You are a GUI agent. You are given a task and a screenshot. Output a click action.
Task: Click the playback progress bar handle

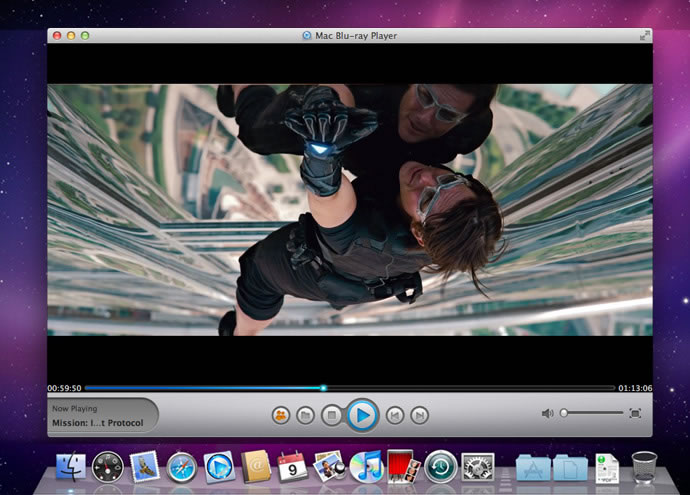[323, 388]
